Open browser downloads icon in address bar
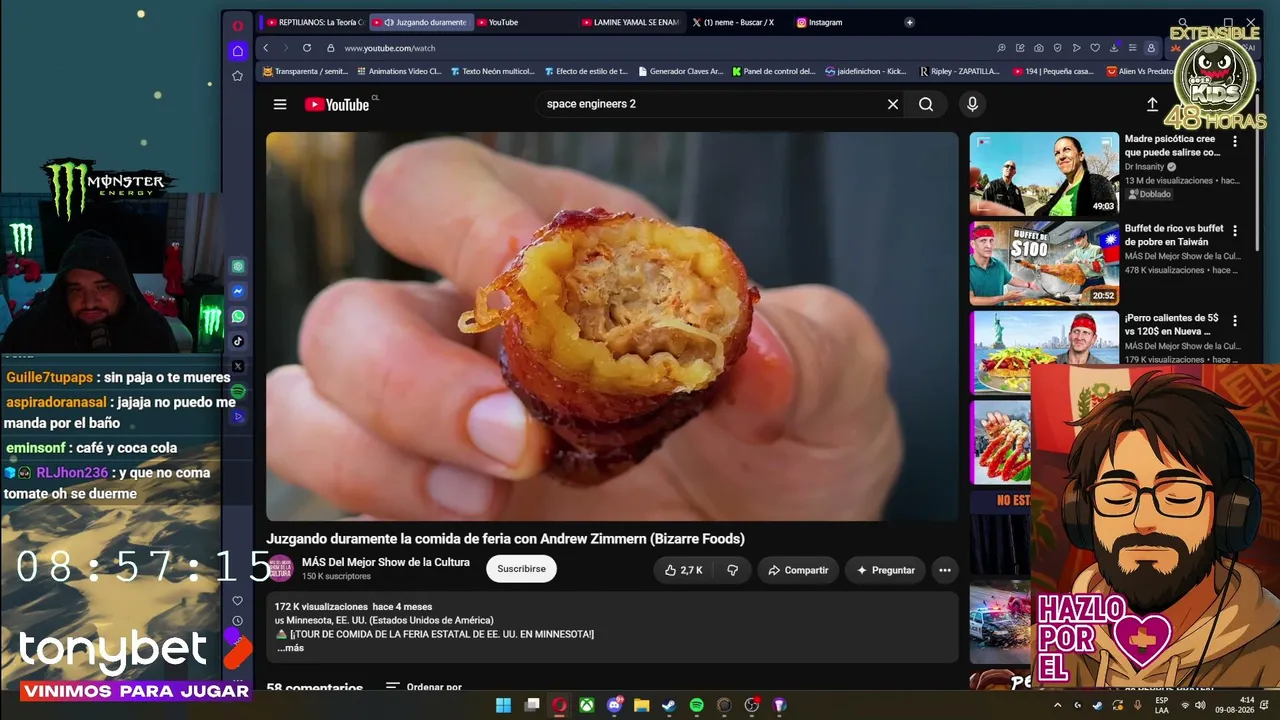 click(1114, 48)
